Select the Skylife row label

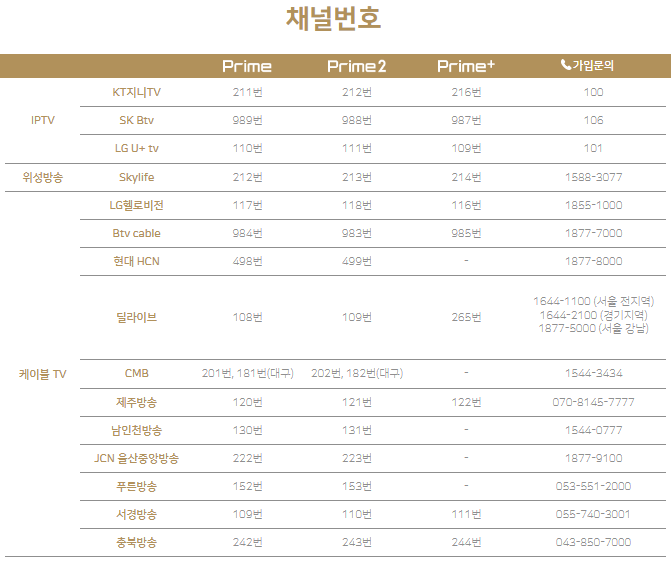pyautogui.click(x=137, y=177)
